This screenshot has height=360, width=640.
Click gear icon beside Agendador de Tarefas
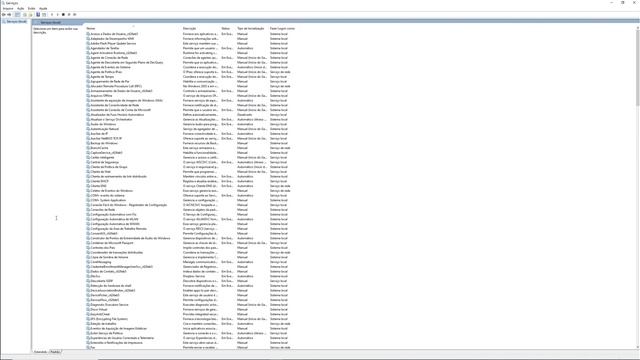[x=88, y=48]
